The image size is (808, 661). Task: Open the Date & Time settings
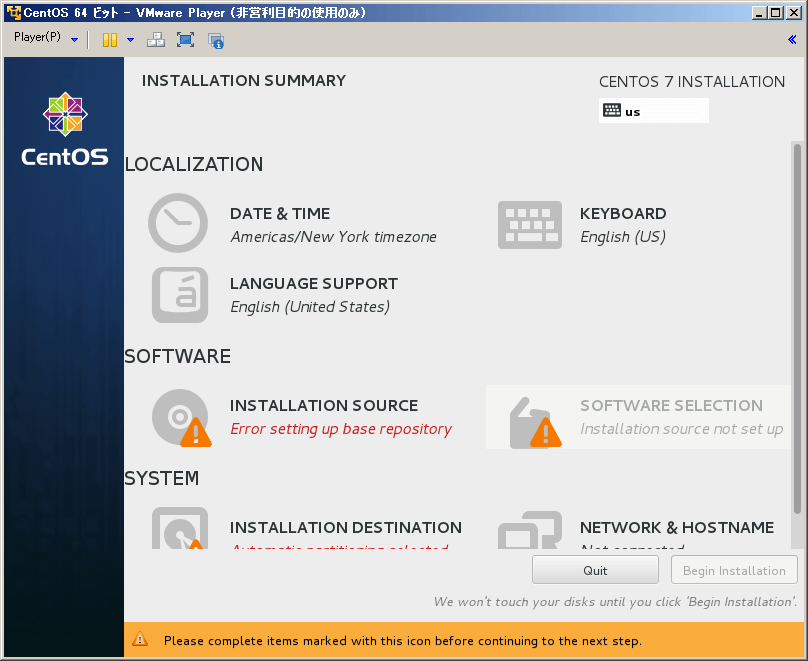pyautogui.click(x=280, y=213)
